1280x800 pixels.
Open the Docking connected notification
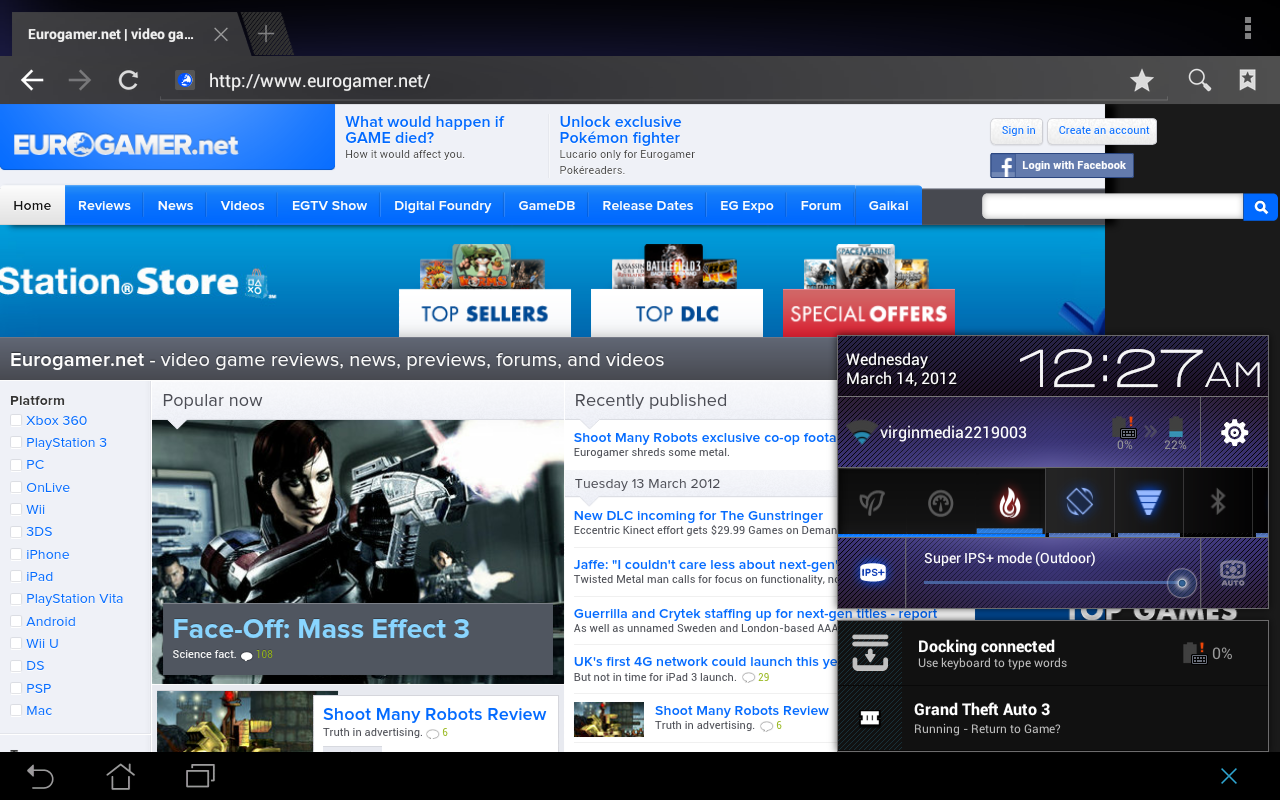[x=1052, y=654]
